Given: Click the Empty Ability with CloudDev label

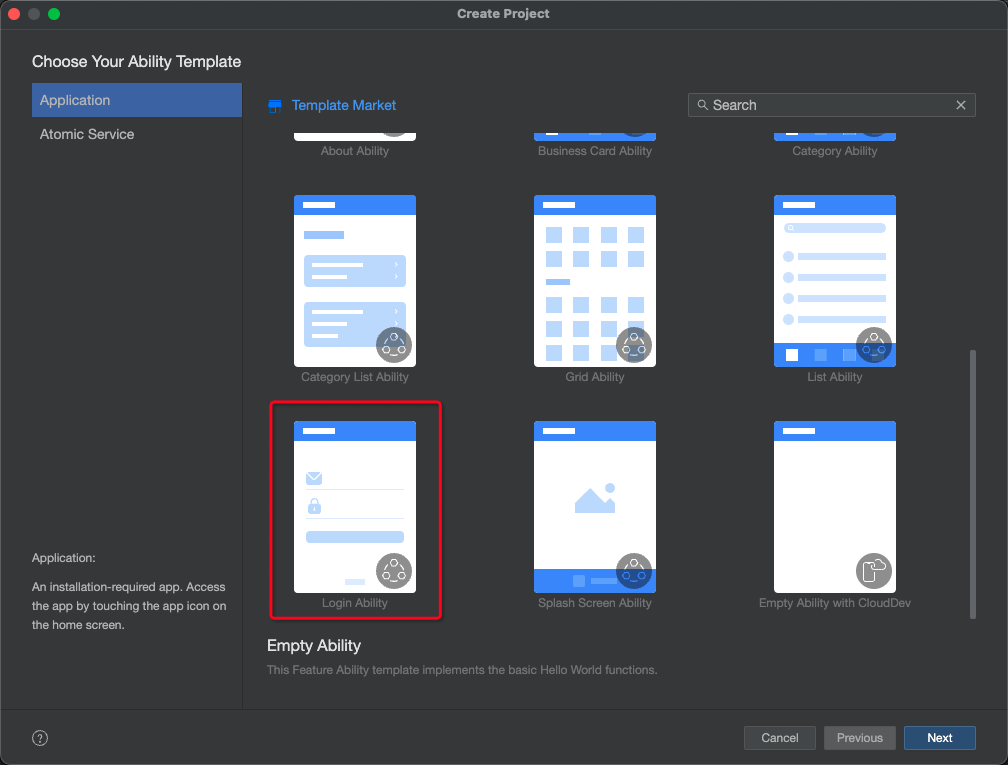Looking at the screenshot, I should (x=834, y=603).
